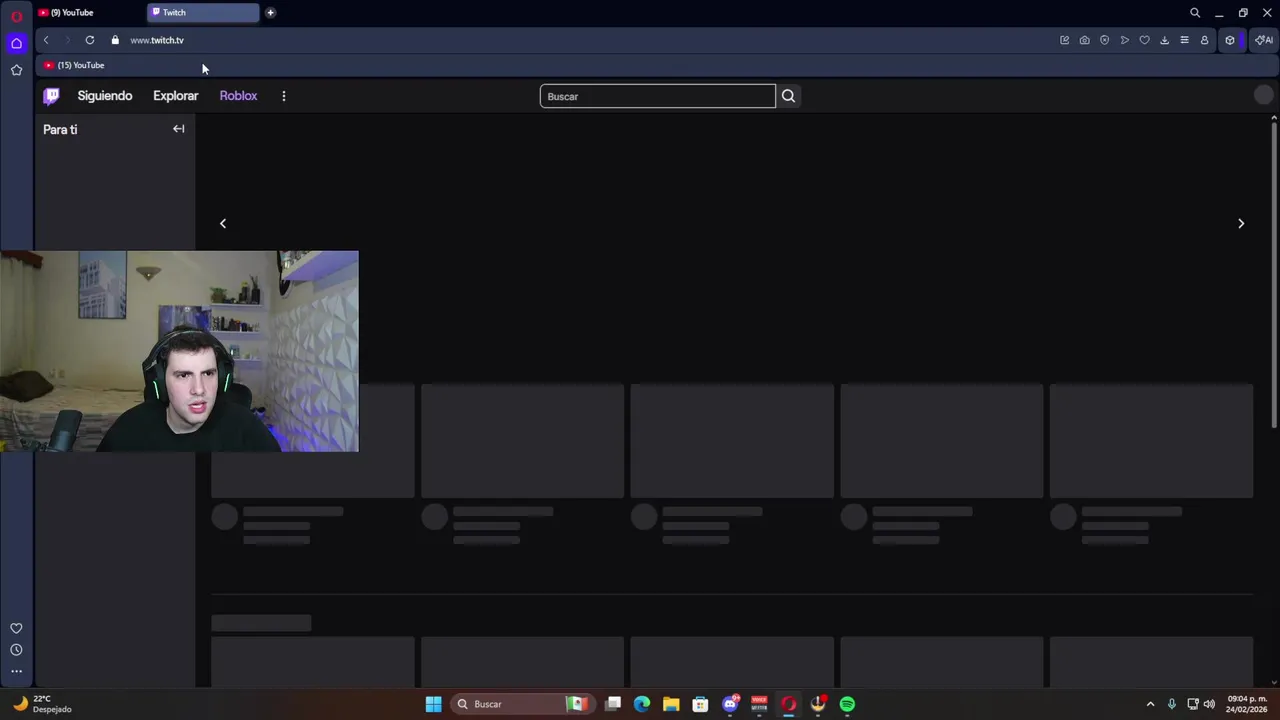Viewport: 1280px width, 720px height.
Task: Open the clock and date panel
Action: click(1246, 704)
